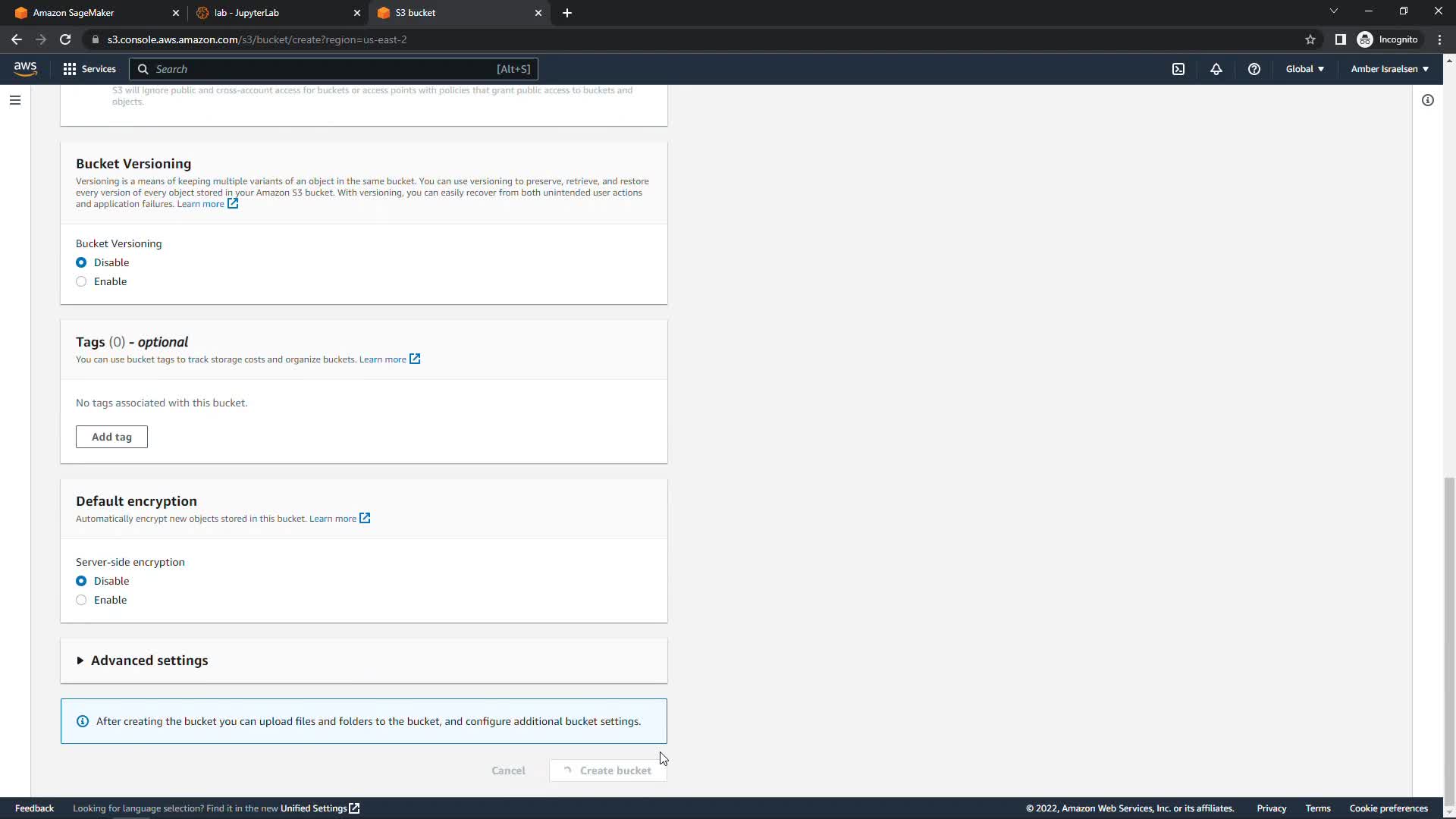This screenshot has width=1456, height=819.
Task: Select Enable for Server-side encryption
Action: [x=81, y=600]
